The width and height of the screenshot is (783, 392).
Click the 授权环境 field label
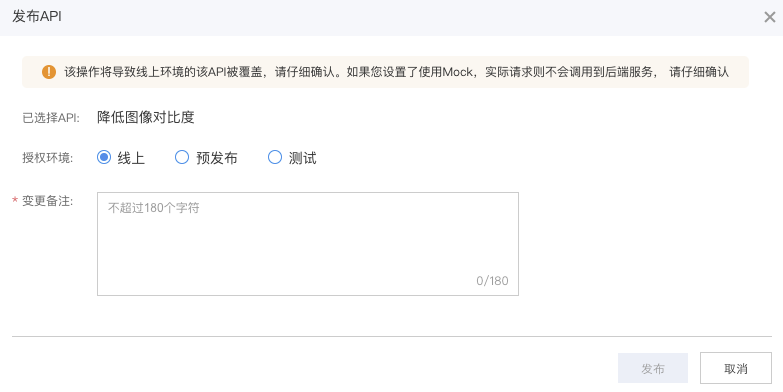coord(47,158)
